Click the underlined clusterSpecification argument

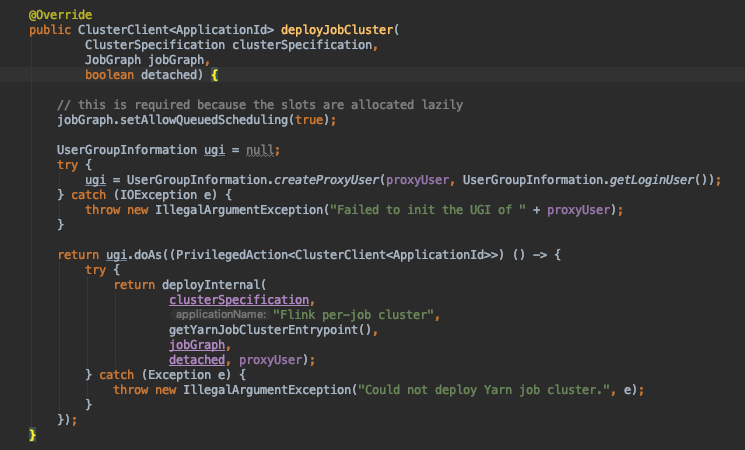(x=240, y=300)
